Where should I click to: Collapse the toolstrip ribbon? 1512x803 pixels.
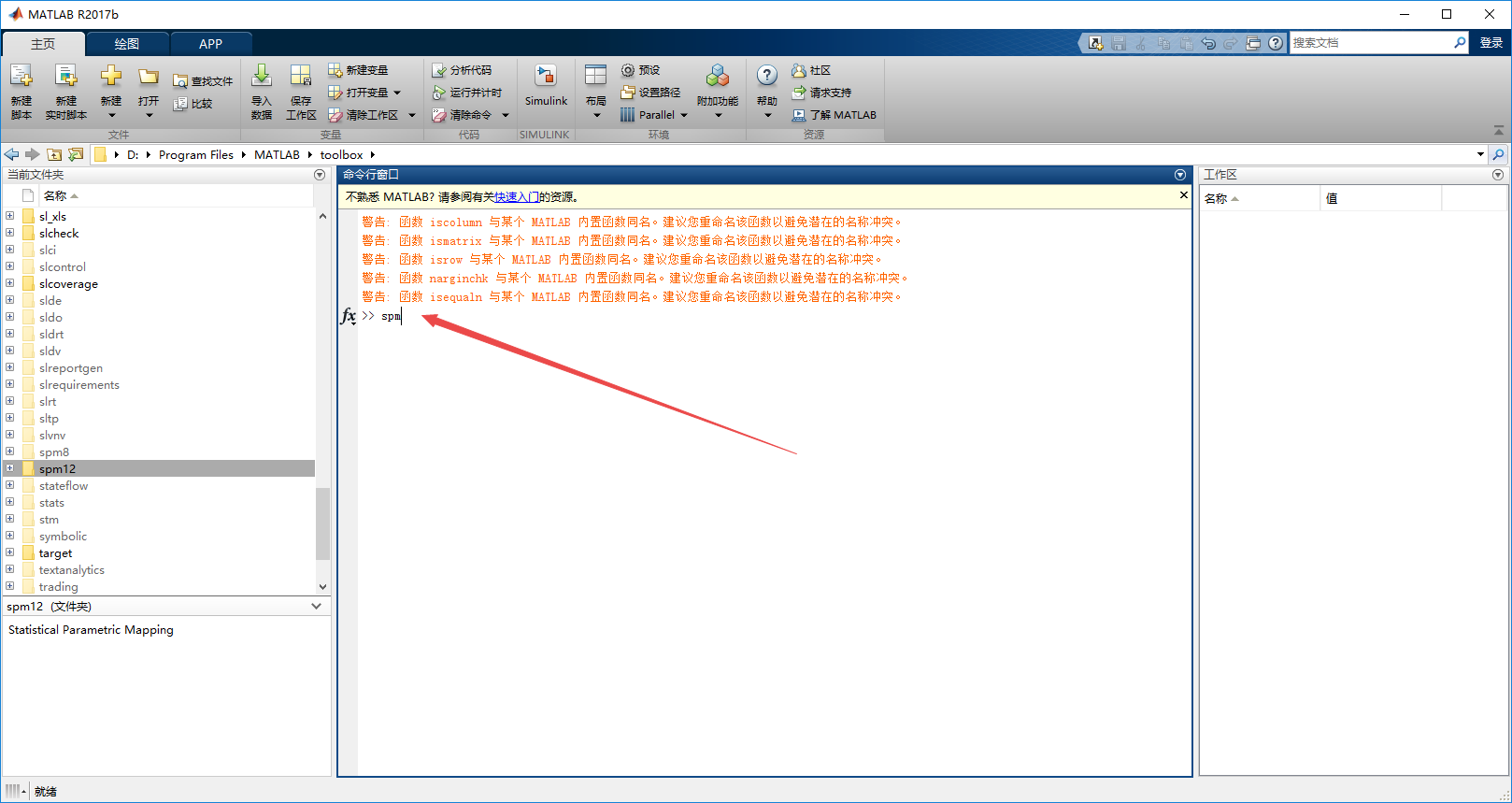1499,130
